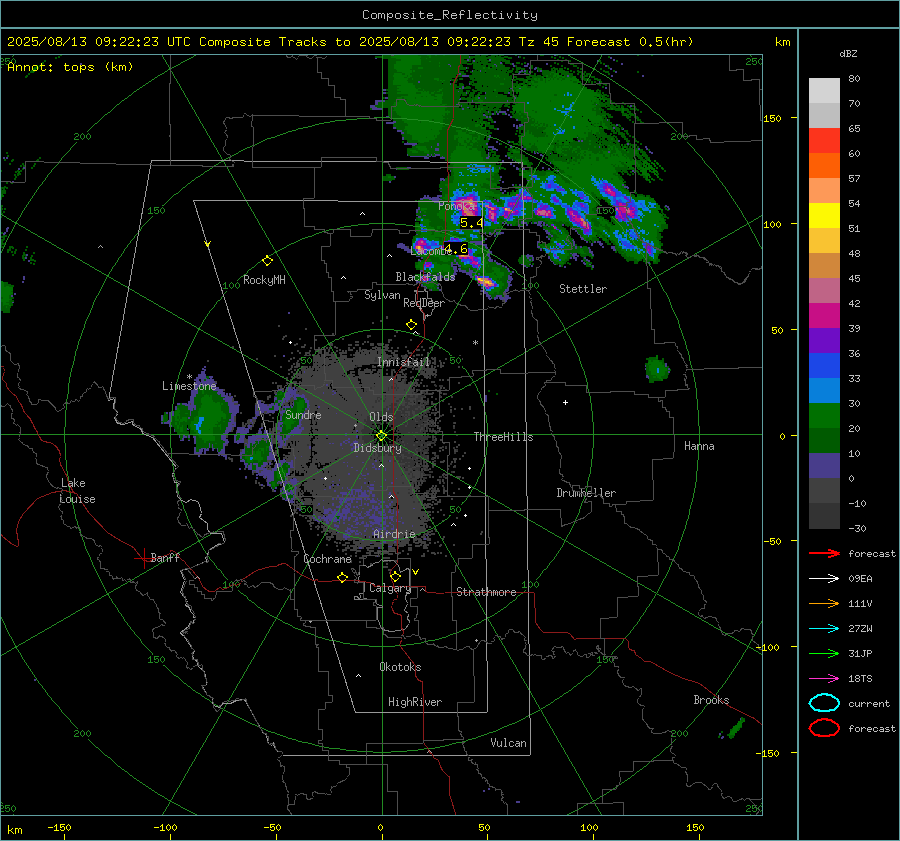Click the yellow diamond marker near RockyMH
Image resolution: width=900 pixels, height=841 pixels.
[x=267, y=261]
